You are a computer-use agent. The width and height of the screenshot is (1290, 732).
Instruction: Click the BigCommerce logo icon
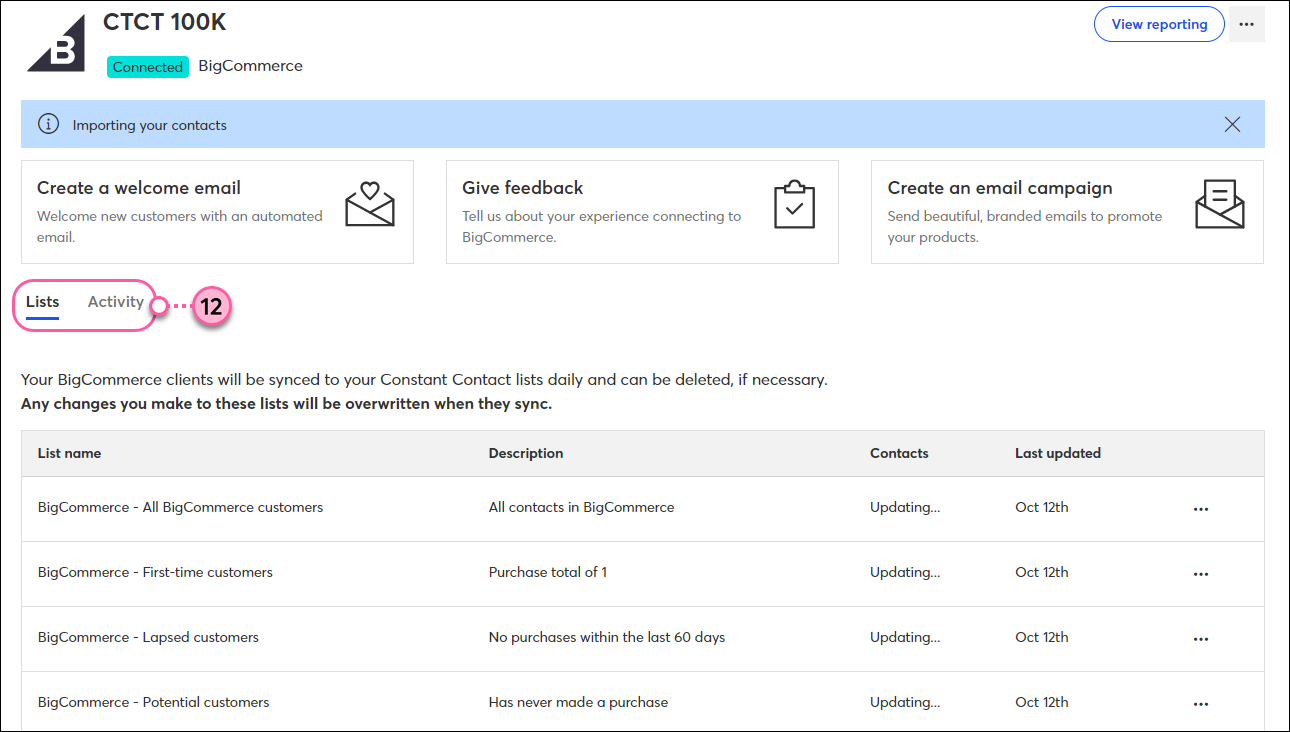(x=56, y=43)
